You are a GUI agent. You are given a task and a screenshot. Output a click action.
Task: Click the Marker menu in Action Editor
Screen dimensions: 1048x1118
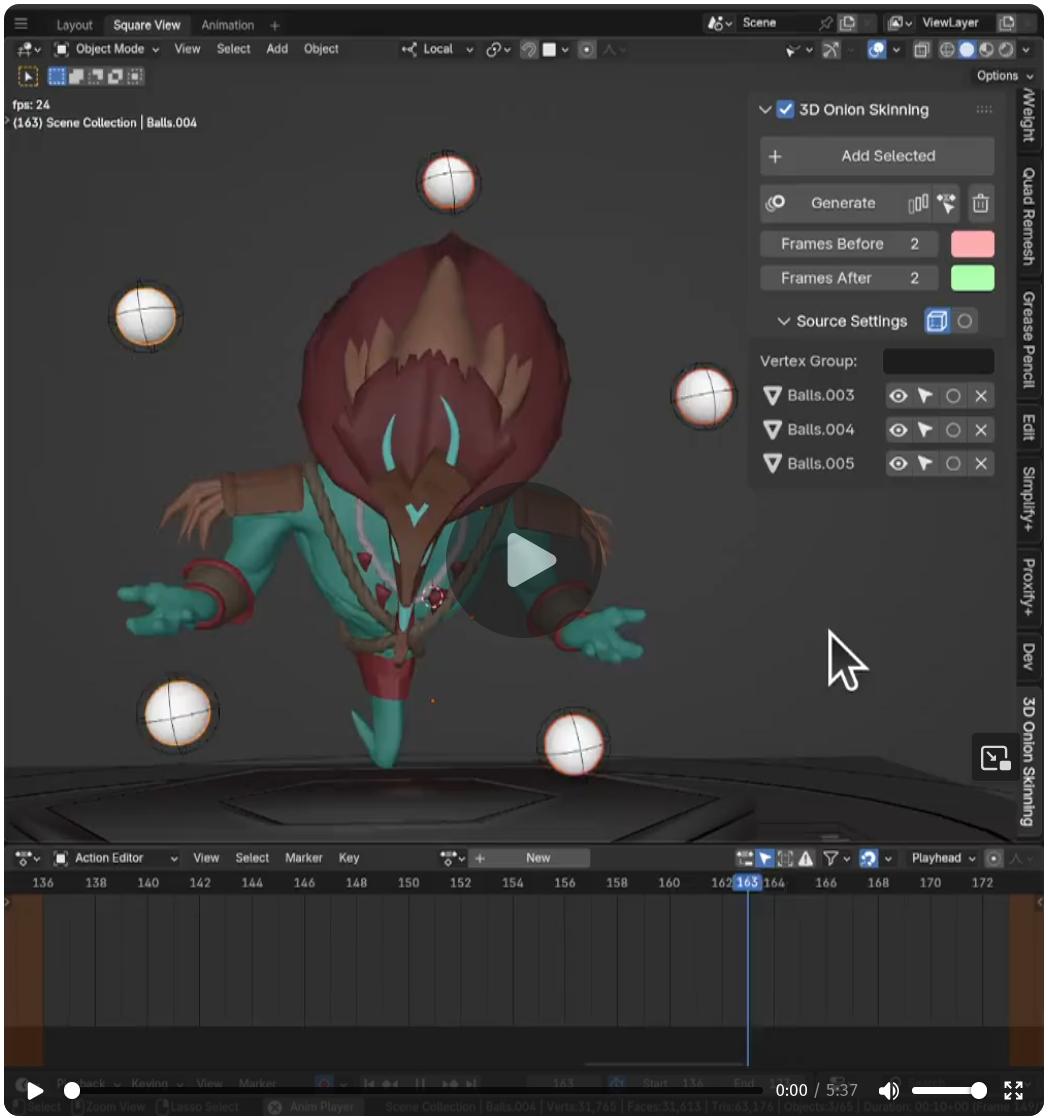coord(304,858)
